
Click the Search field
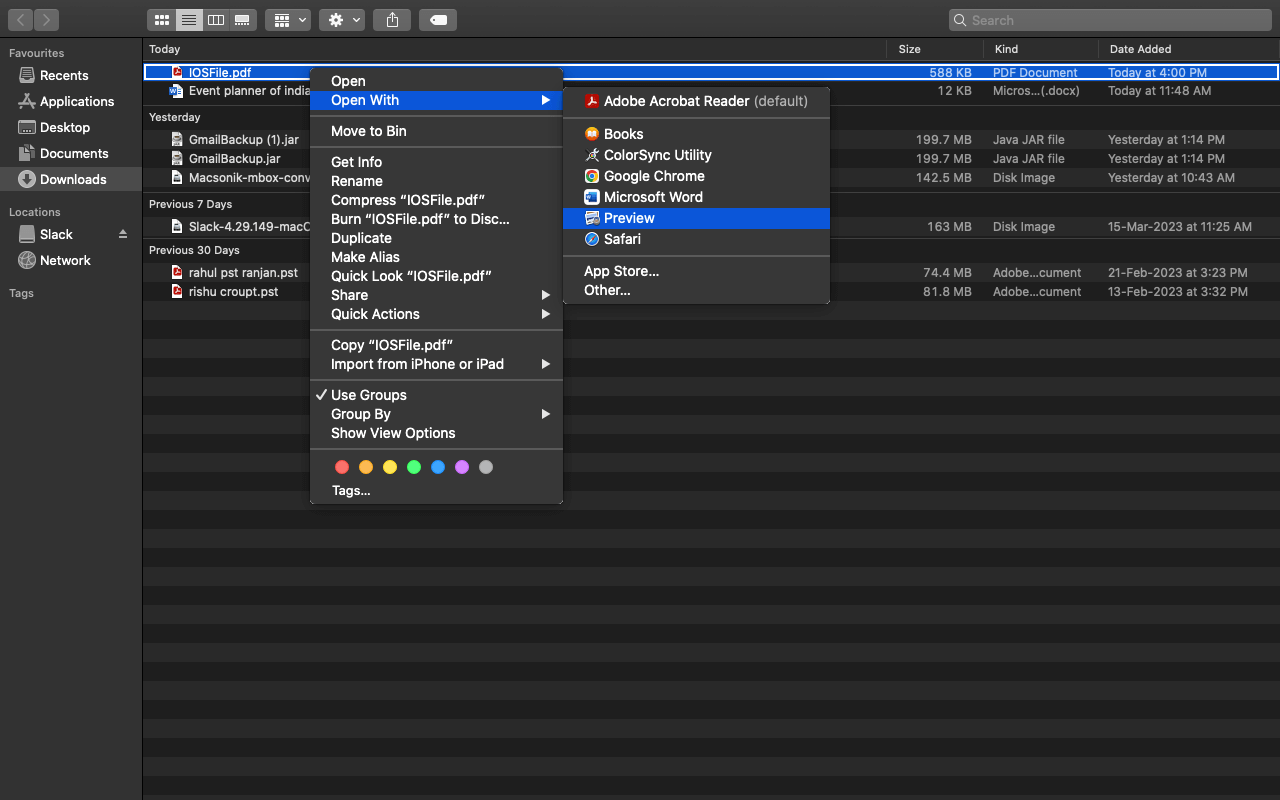click(x=1110, y=20)
